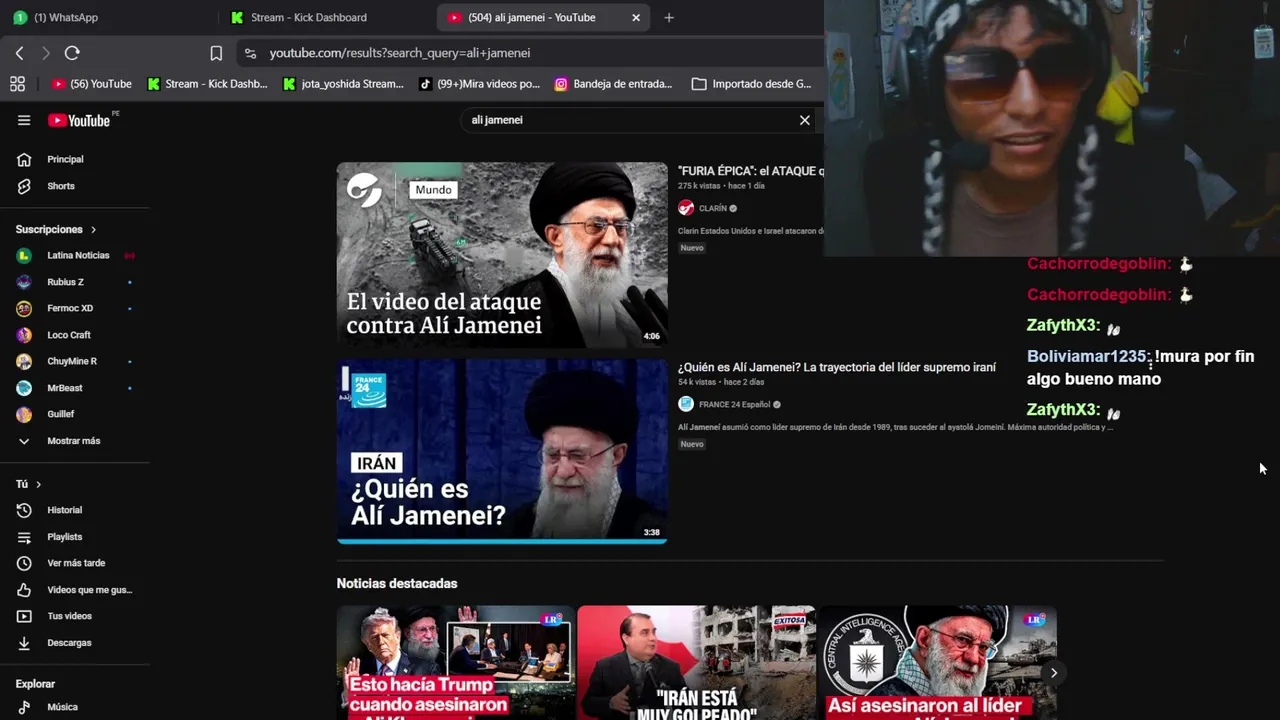Switch to the Stream - Kick Dashboard tab

(327, 17)
